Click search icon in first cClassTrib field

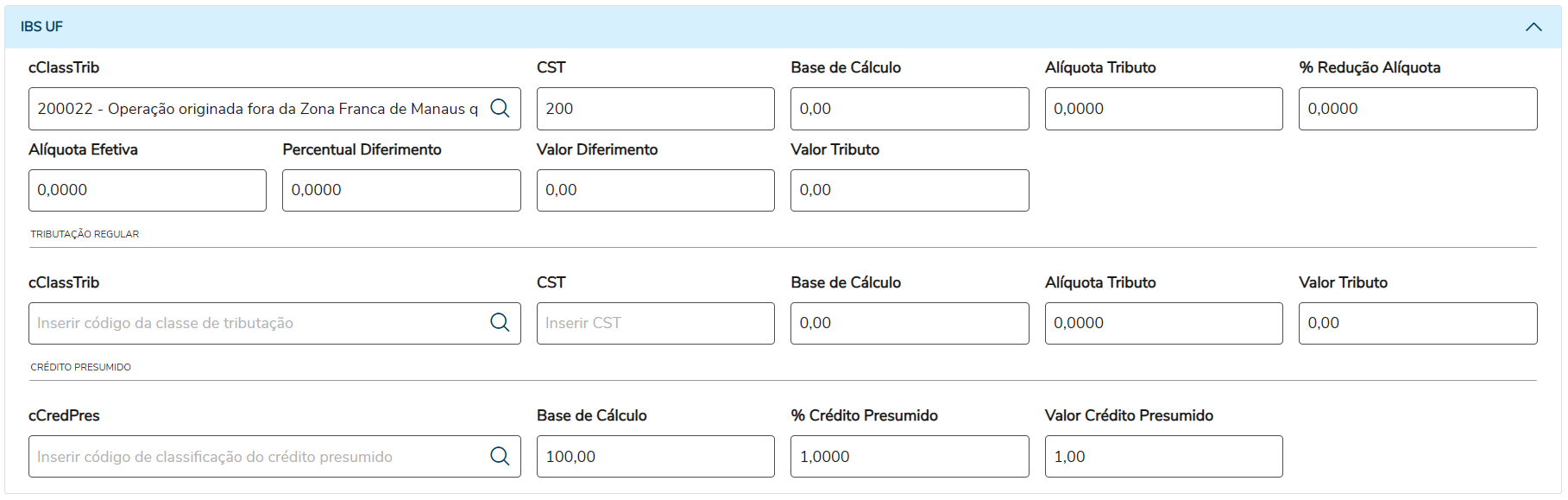click(500, 108)
